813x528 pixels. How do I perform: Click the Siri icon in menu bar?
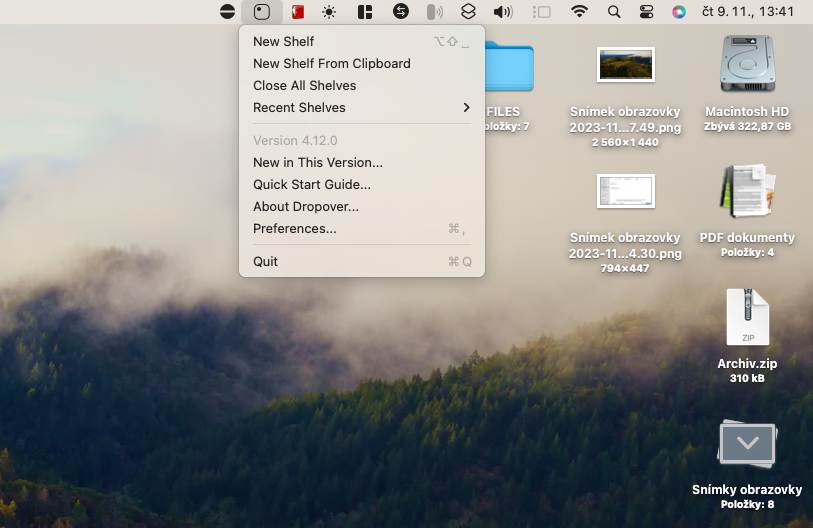tap(679, 11)
